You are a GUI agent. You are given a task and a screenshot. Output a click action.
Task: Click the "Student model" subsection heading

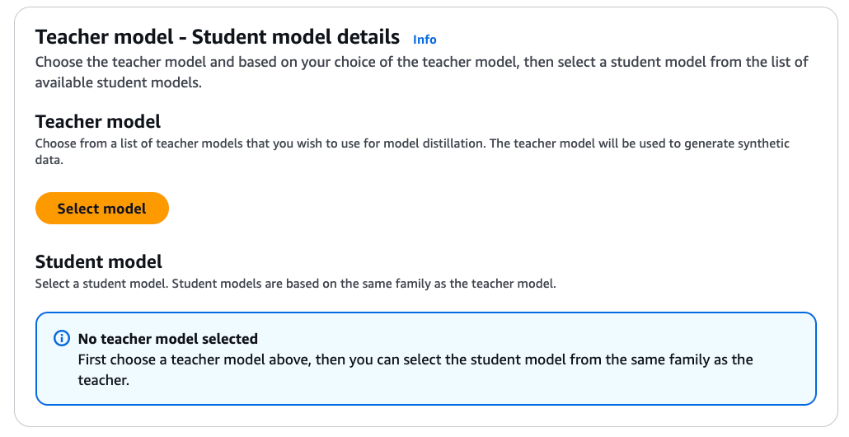pyautogui.click(x=98, y=262)
